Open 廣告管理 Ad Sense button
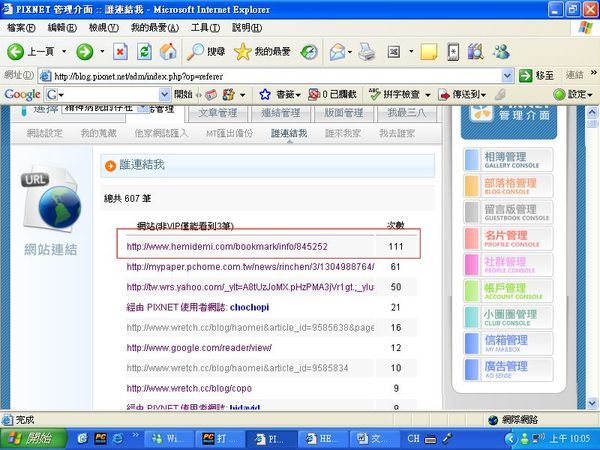600x450 pixels. 509,370
